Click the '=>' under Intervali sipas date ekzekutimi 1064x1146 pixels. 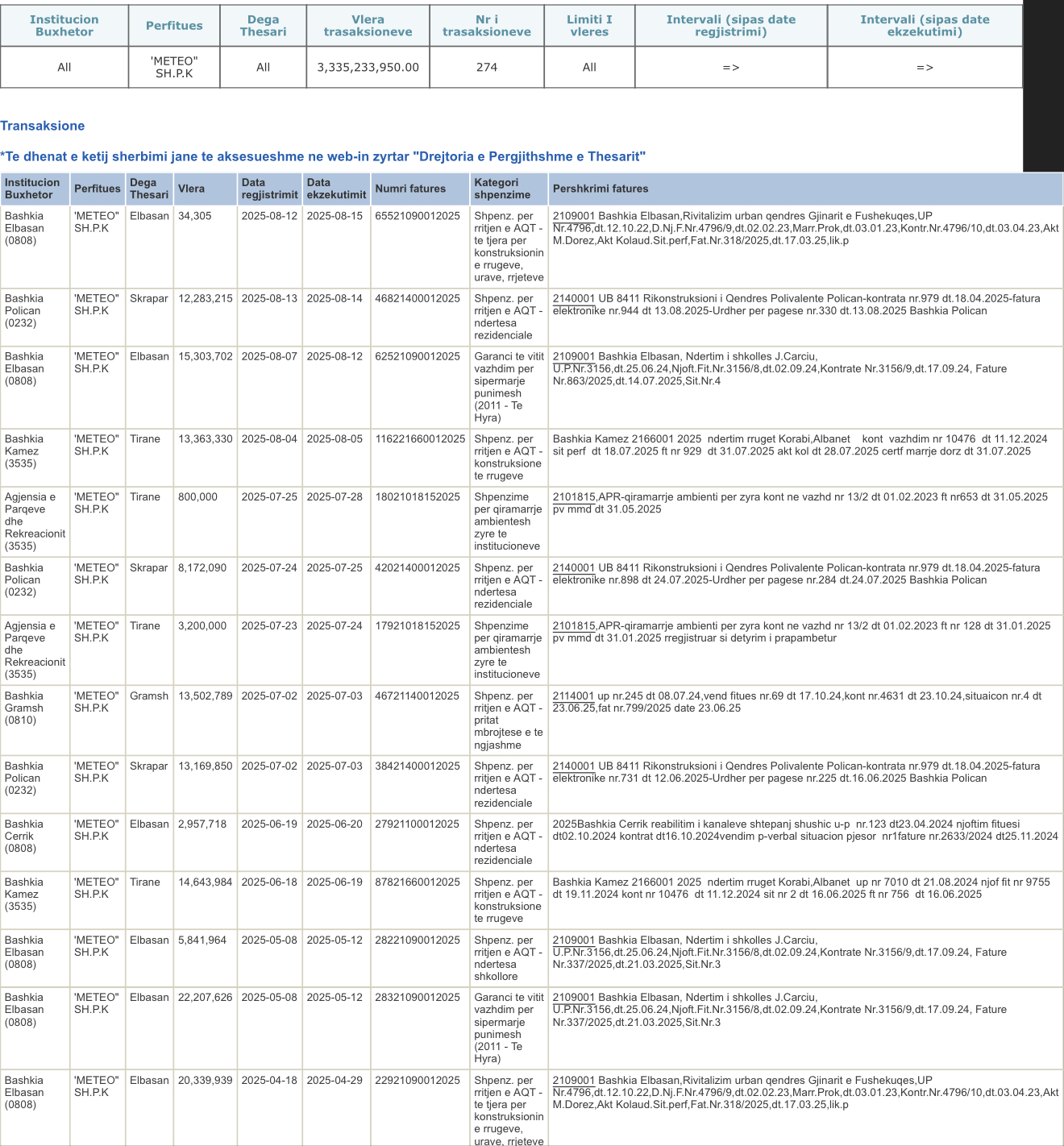(925, 68)
